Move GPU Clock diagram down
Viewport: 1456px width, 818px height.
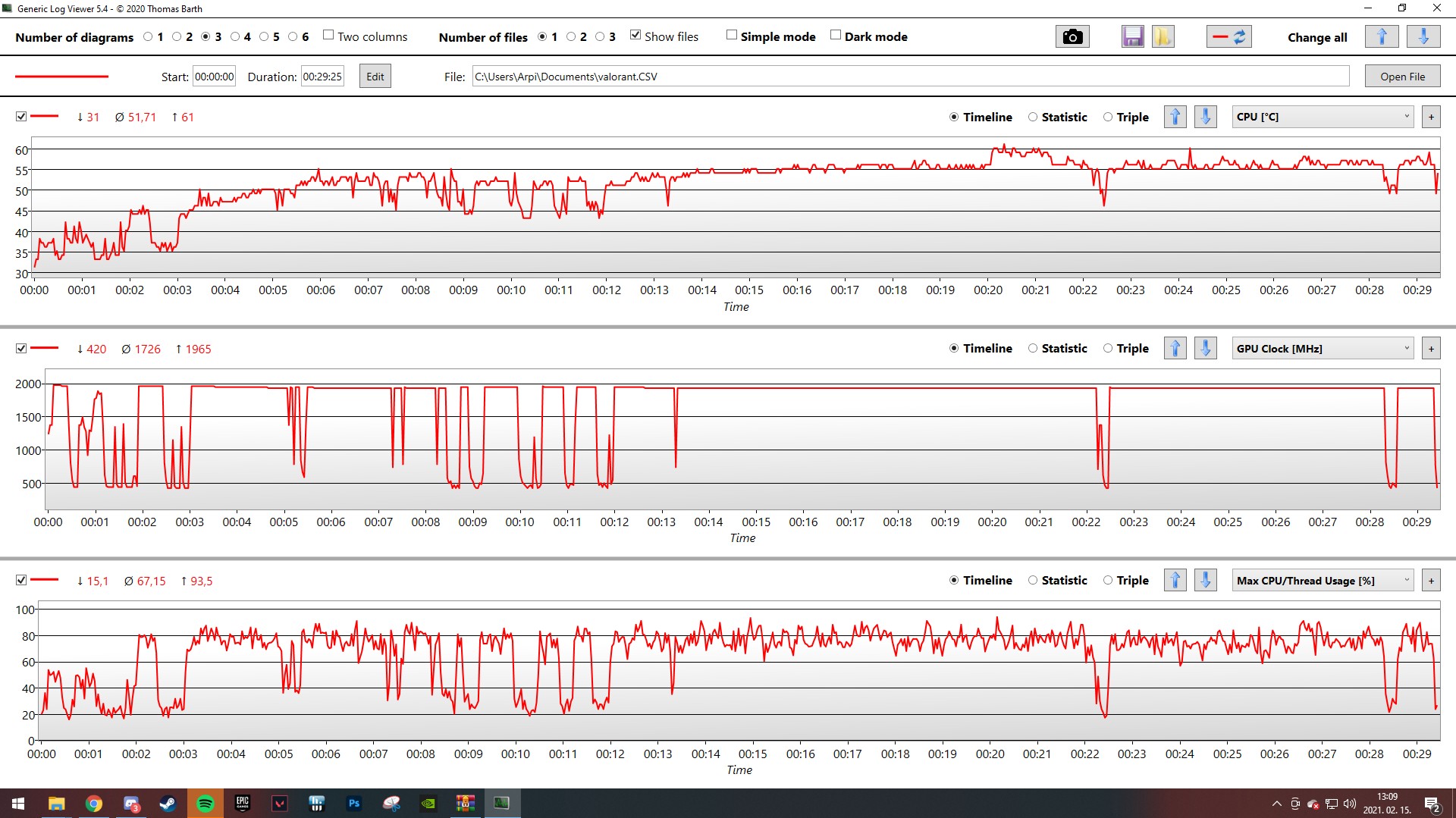point(1206,349)
